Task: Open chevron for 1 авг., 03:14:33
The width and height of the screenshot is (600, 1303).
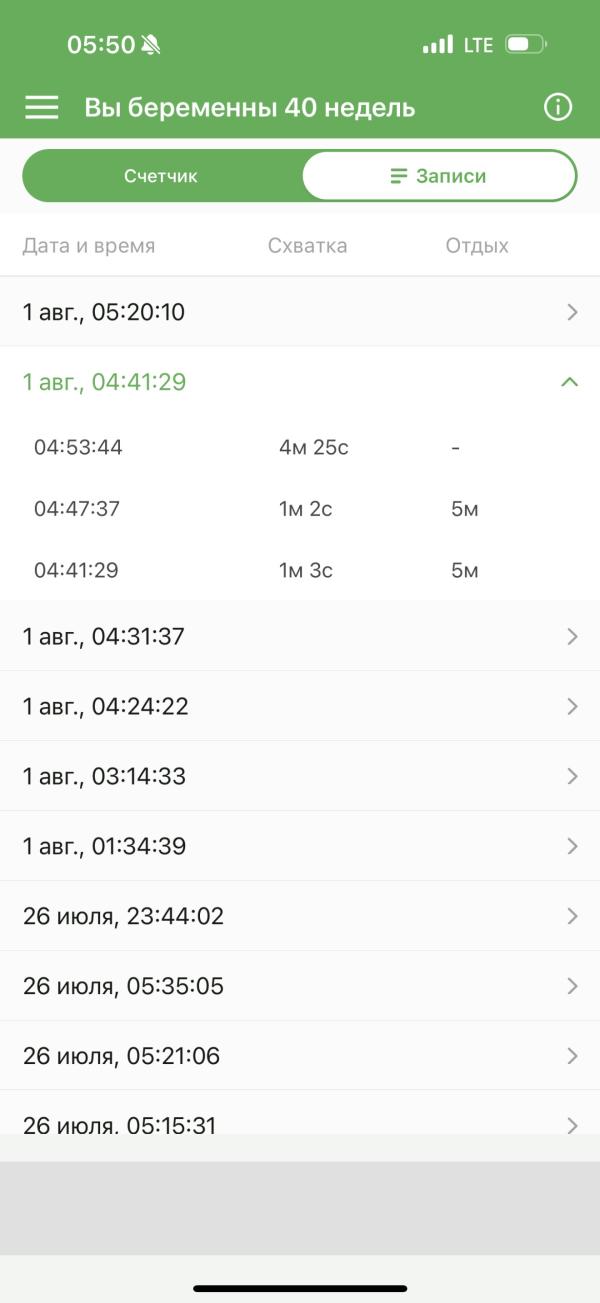Action: click(x=572, y=776)
